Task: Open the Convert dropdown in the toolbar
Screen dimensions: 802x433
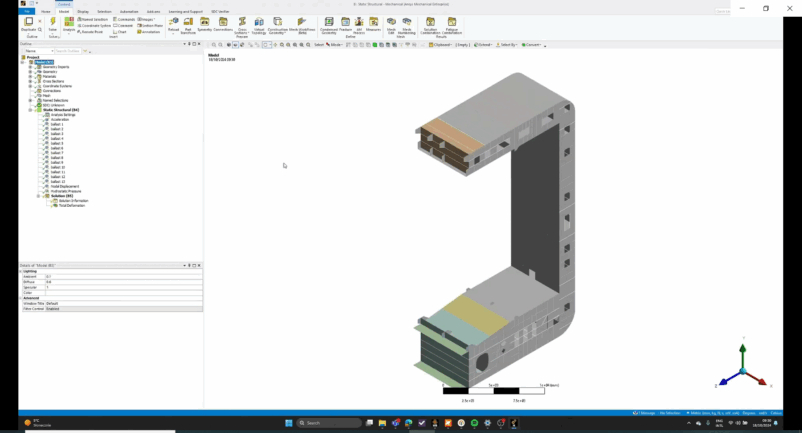Action: point(531,45)
